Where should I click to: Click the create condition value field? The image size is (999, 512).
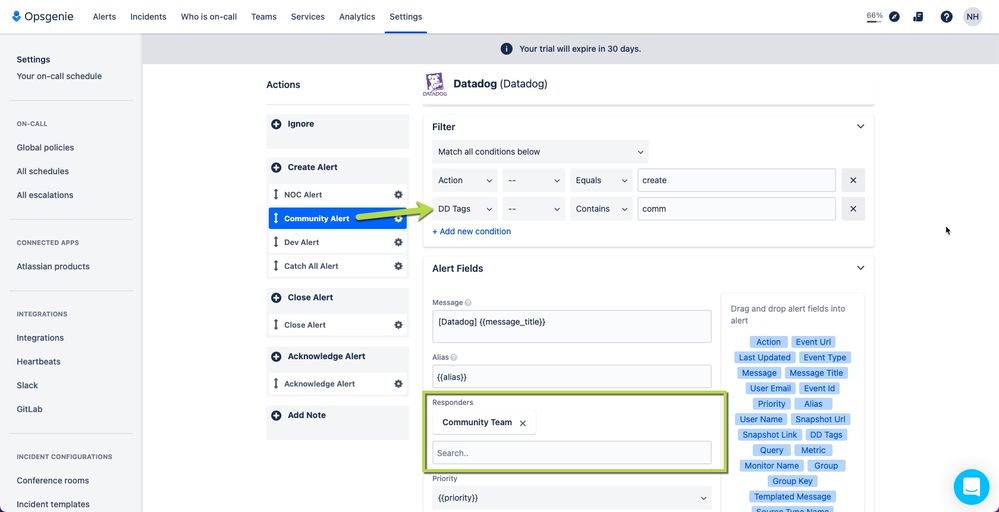click(x=737, y=180)
